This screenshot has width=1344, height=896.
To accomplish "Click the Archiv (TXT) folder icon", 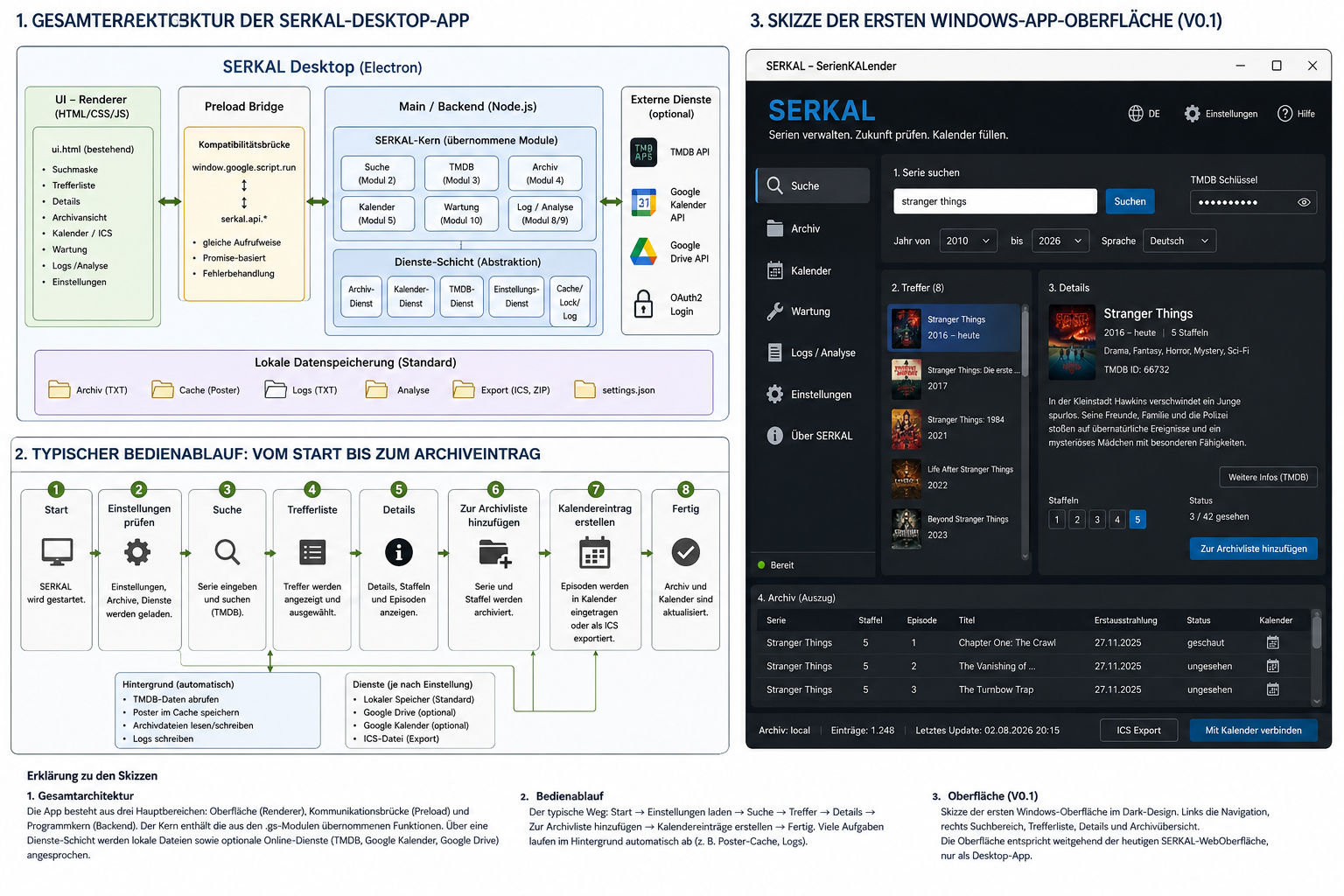I will (x=59, y=389).
